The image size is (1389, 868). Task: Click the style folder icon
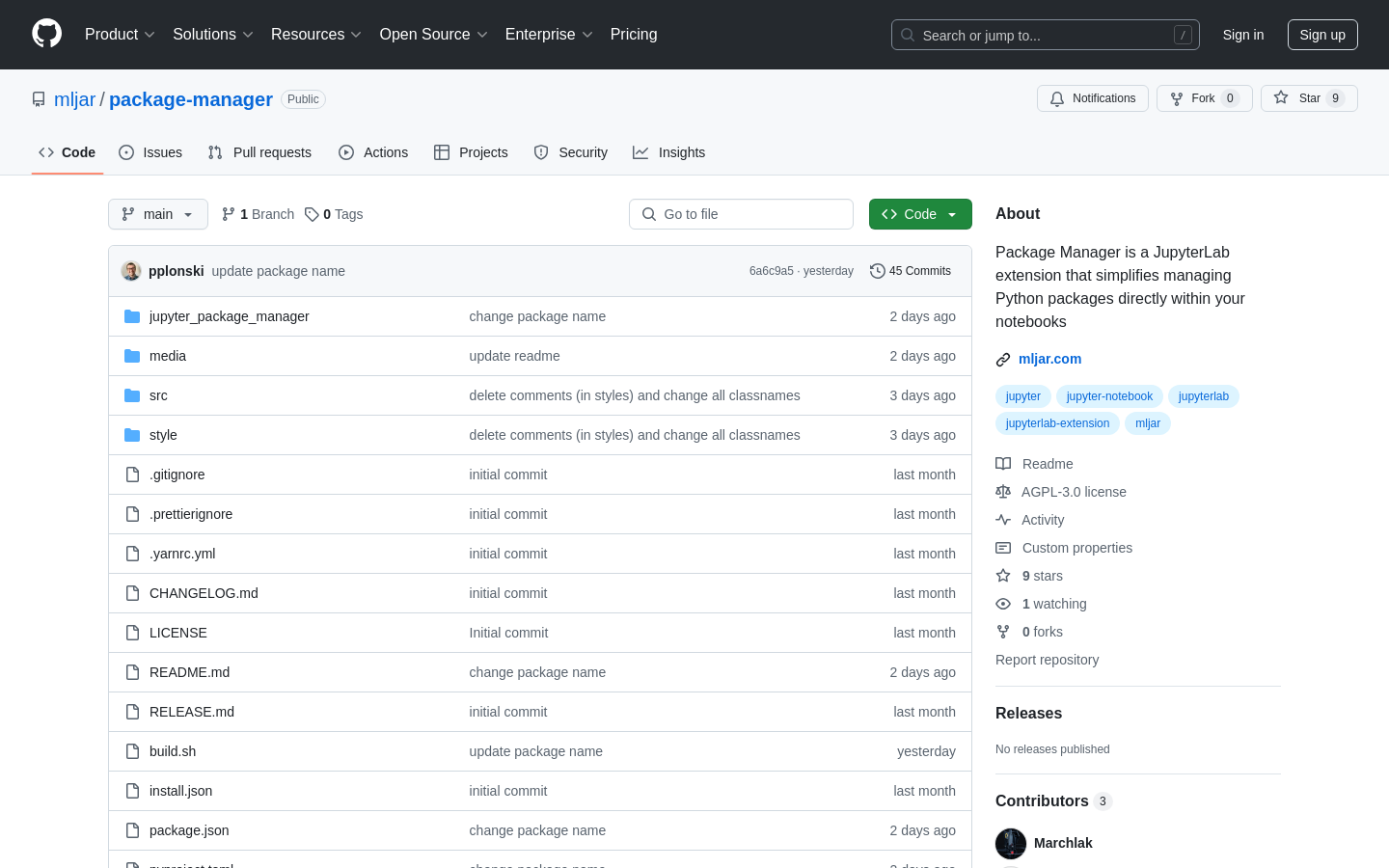click(x=132, y=435)
